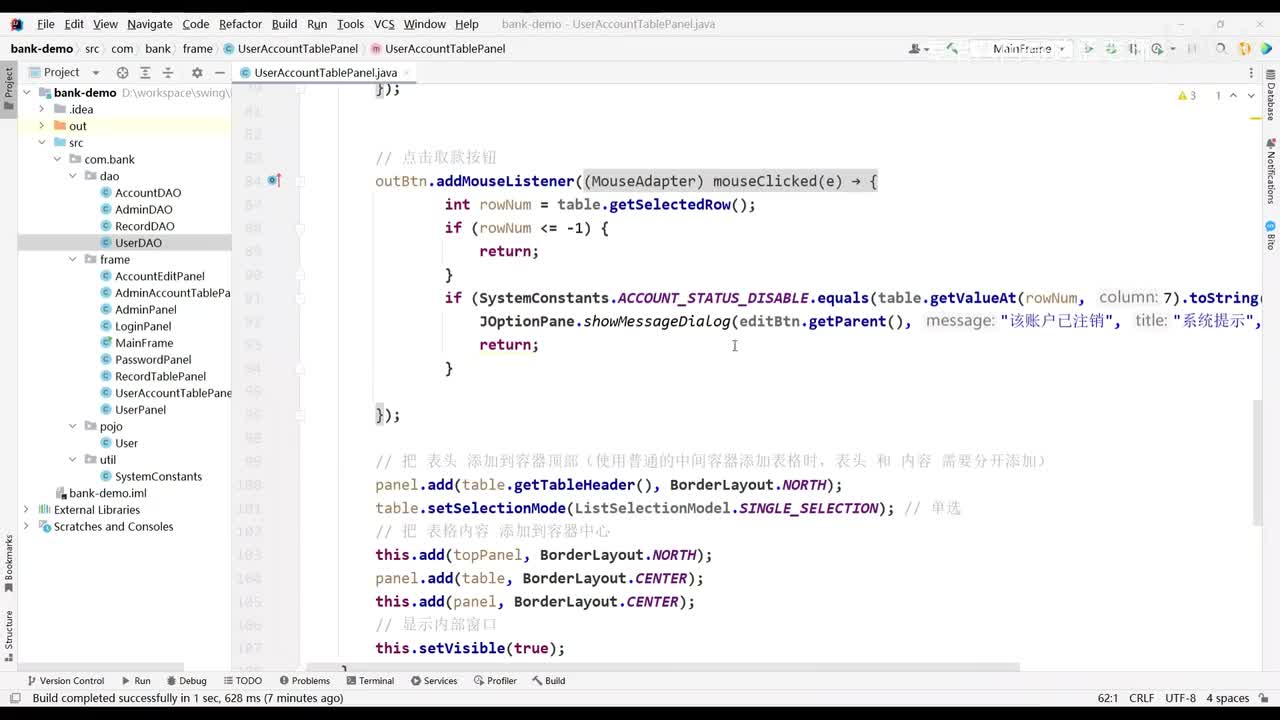
Task: Open the Profiler tool window
Action: point(494,681)
